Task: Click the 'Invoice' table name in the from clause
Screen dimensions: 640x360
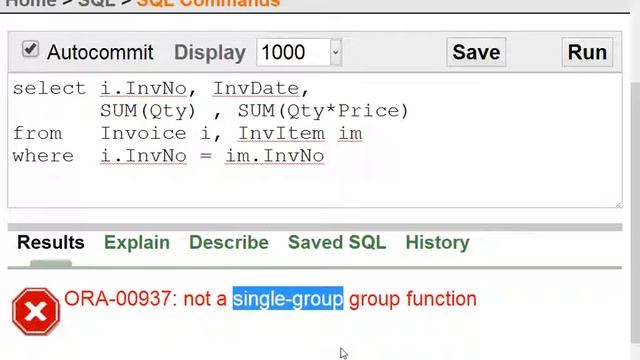Action: pyautogui.click(x=143, y=133)
